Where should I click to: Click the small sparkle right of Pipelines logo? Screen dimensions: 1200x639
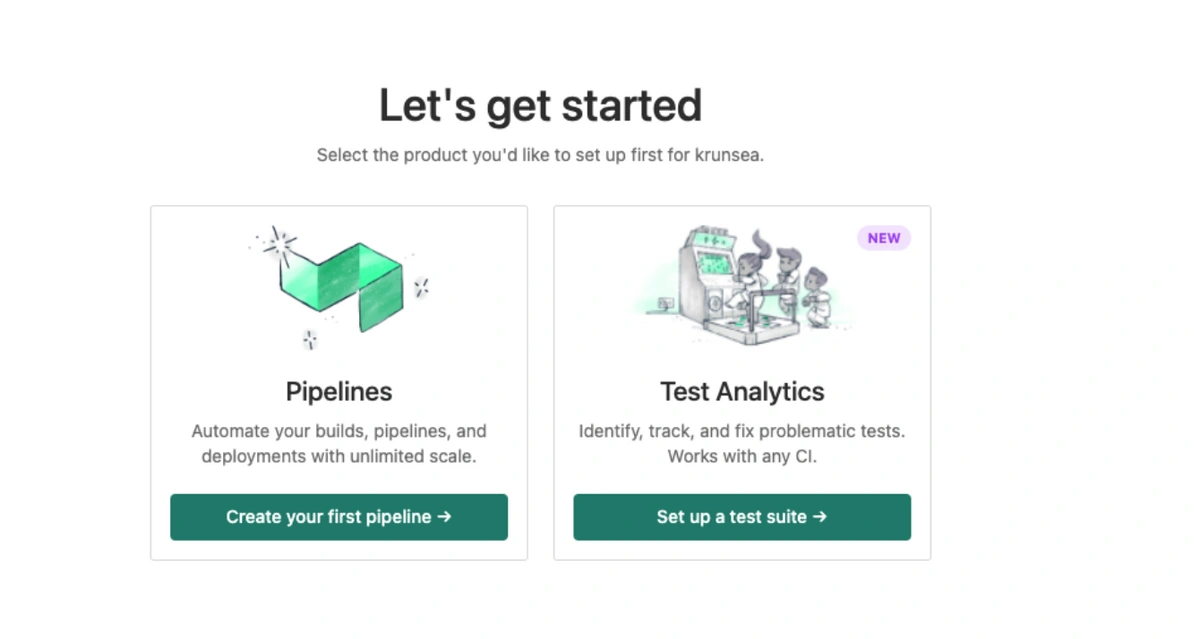coord(422,287)
